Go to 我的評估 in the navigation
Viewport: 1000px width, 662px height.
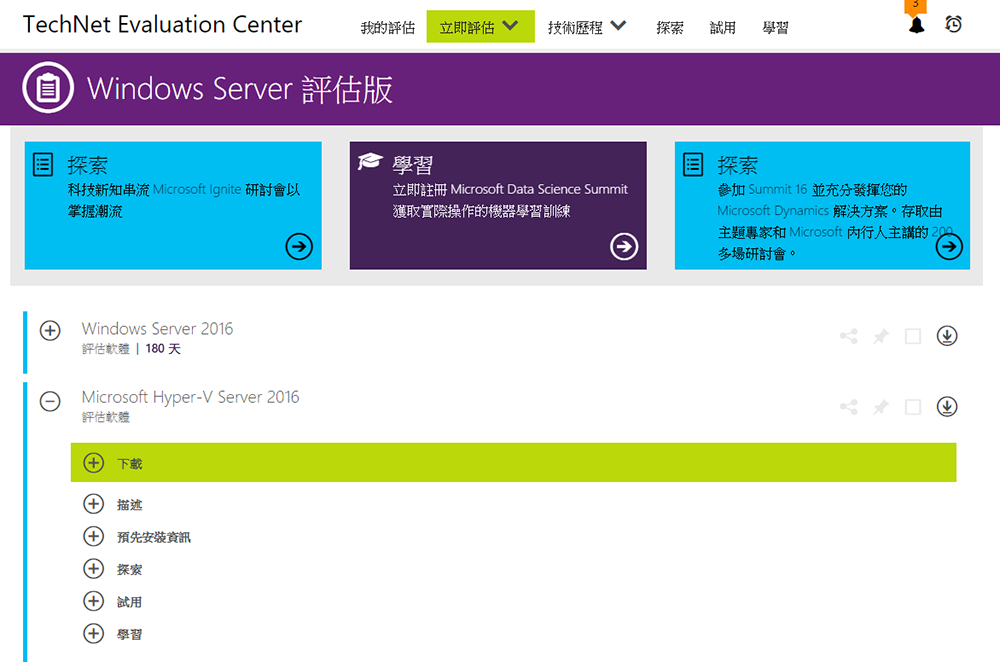tap(388, 28)
